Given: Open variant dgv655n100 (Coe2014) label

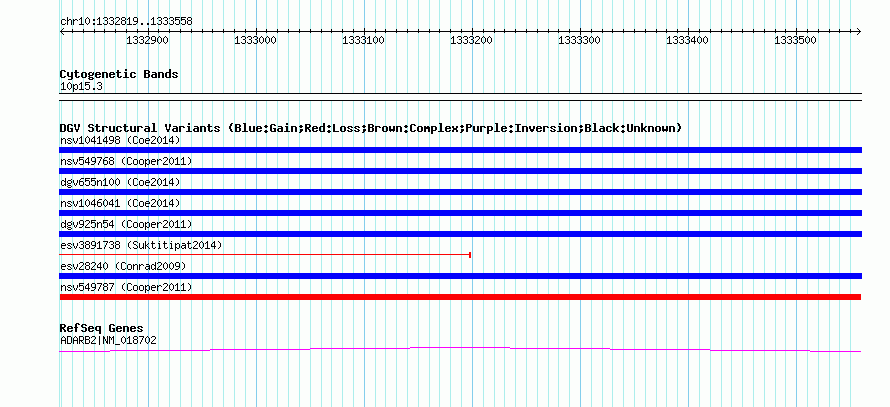Looking at the screenshot, I should click(x=120, y=182).
